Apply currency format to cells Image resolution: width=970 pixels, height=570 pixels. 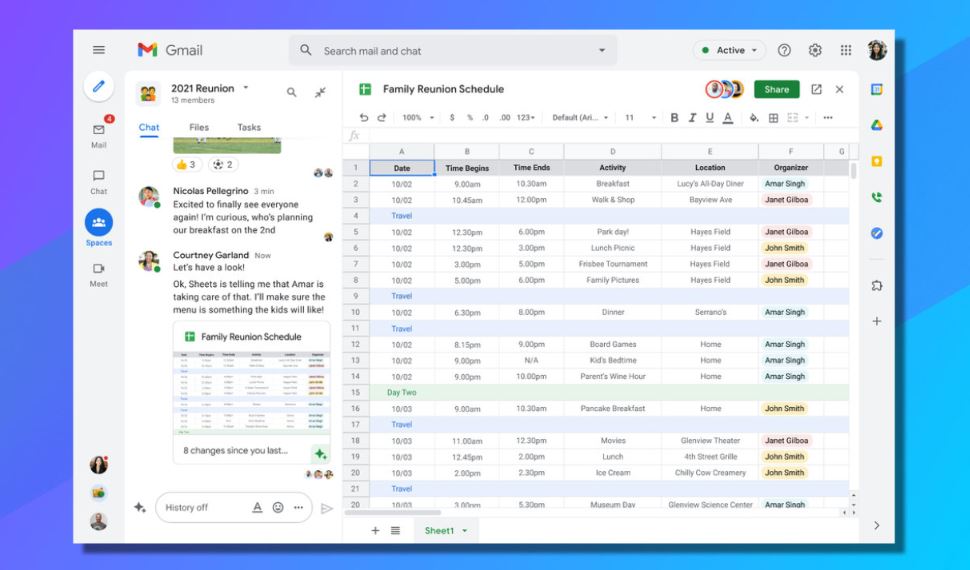point(452,118)
